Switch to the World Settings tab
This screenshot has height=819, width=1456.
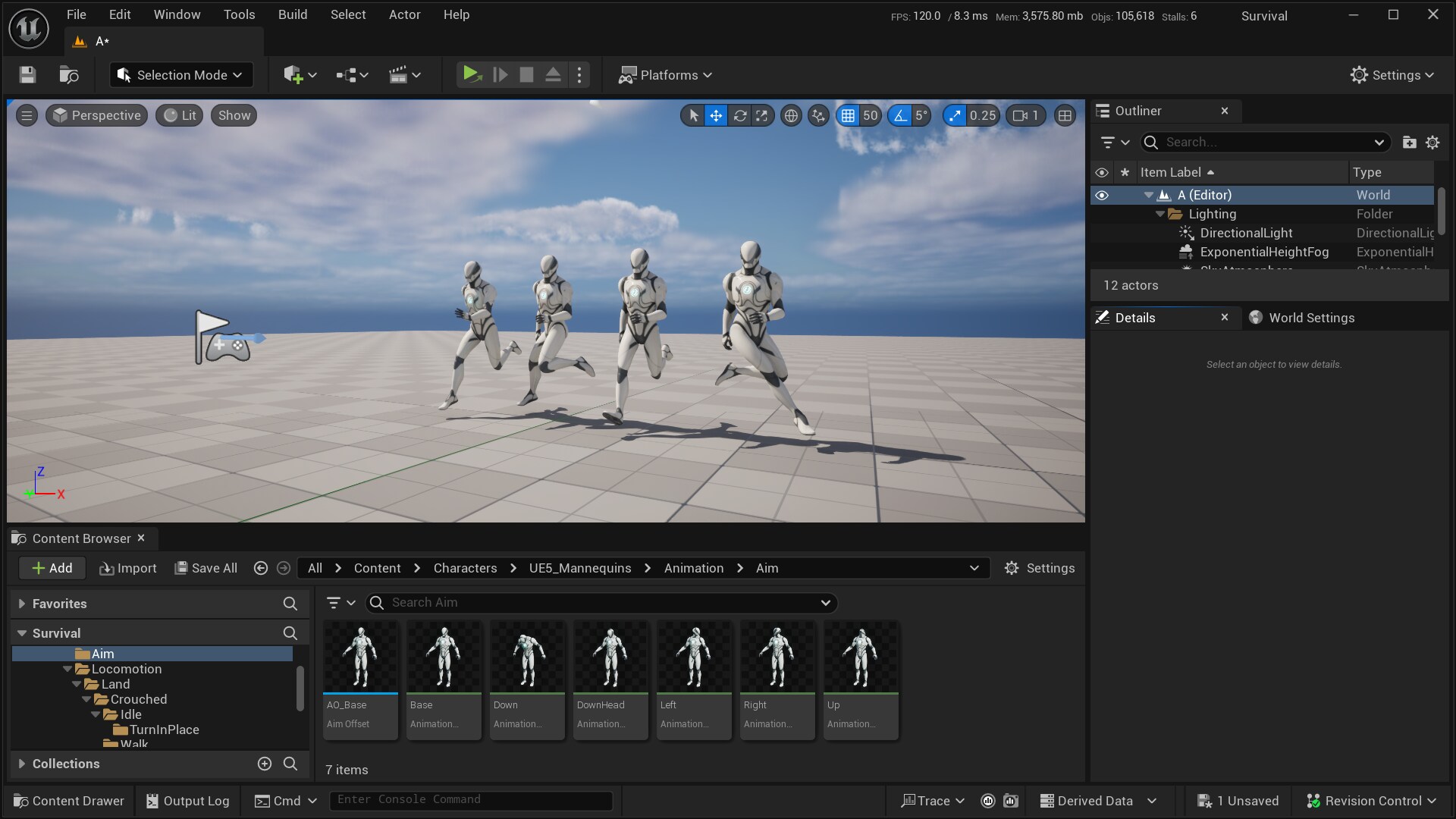point(1310,318)
